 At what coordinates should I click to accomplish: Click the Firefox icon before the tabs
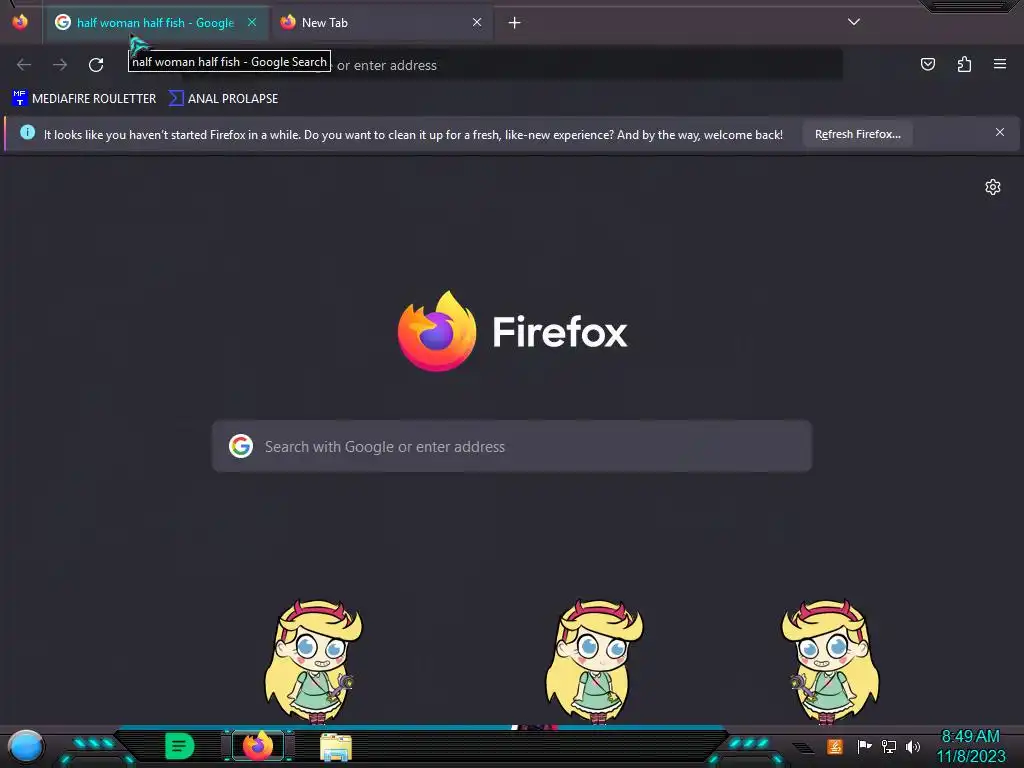coord(20,22)
